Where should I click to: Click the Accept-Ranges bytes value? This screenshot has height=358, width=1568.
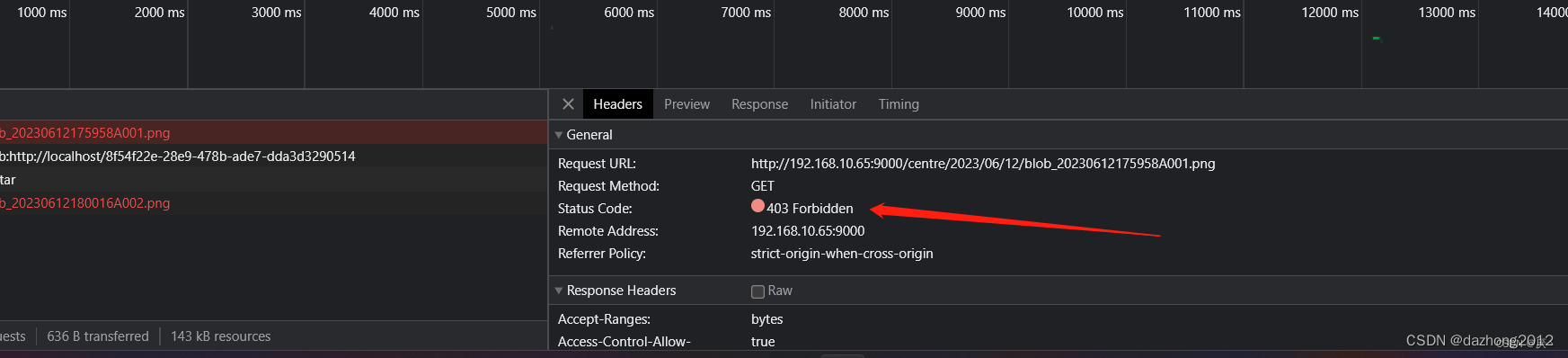click(766, 319)
